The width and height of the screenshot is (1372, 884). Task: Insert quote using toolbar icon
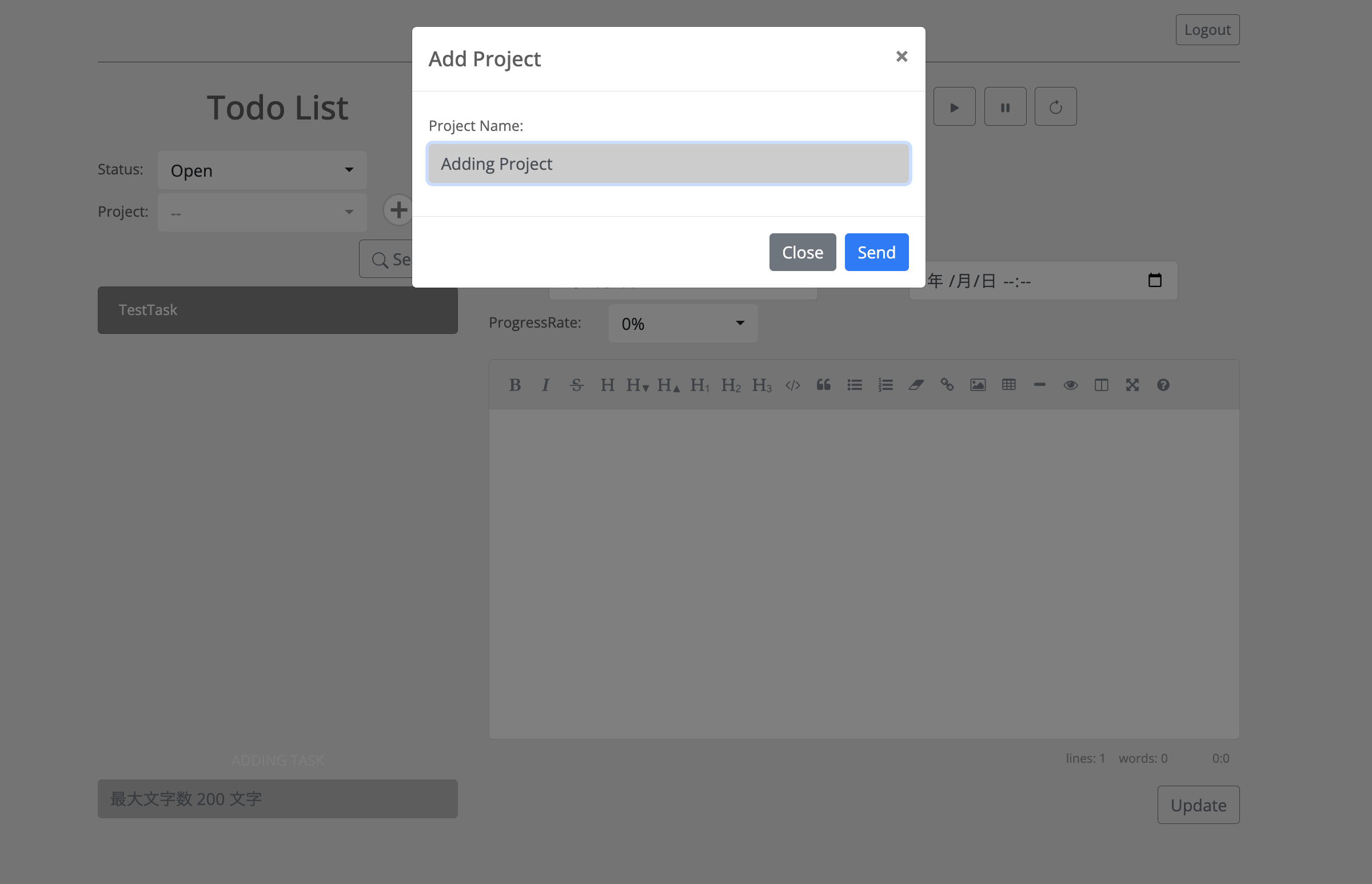[x=823, y=385]
